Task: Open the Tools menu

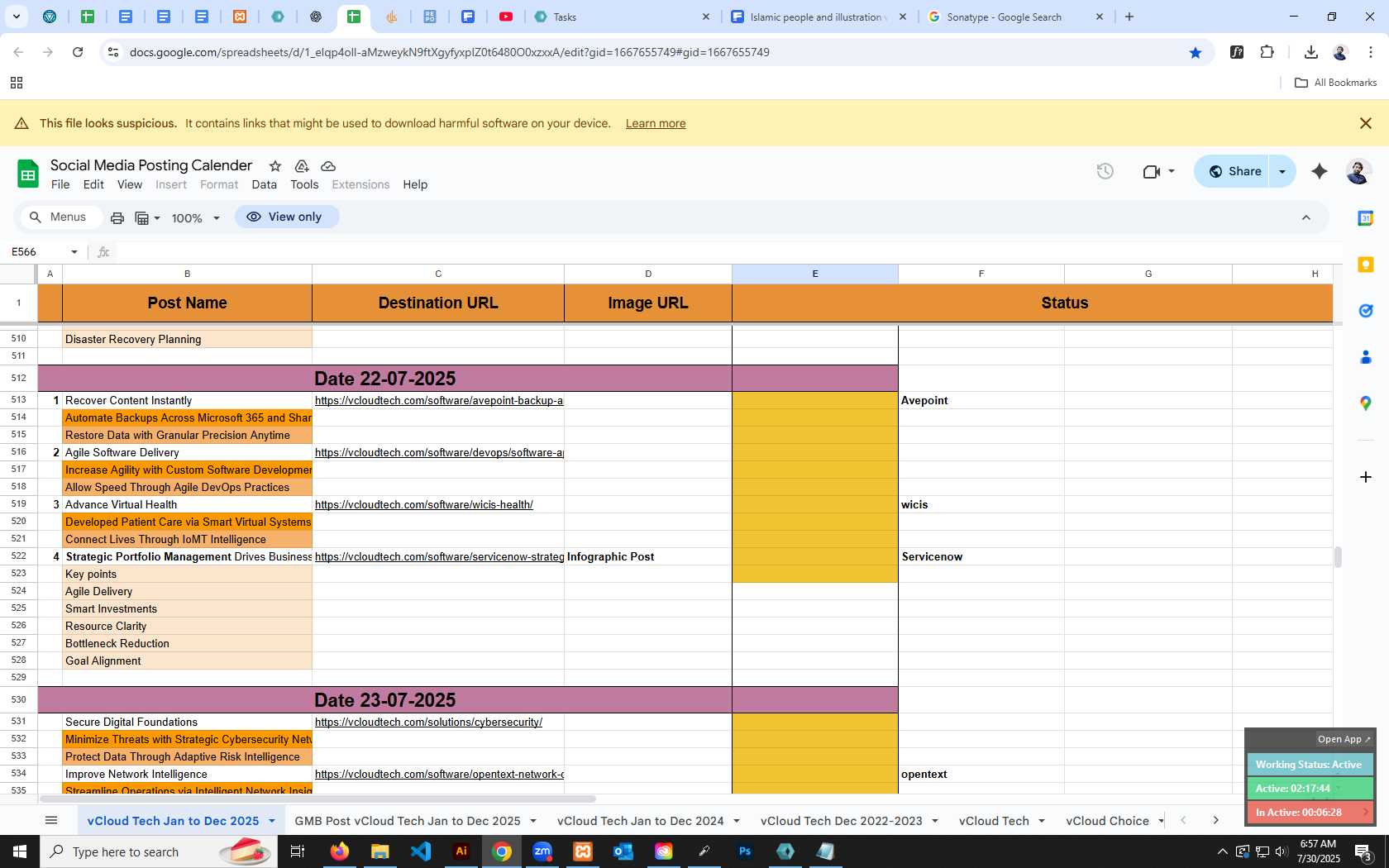Action: point(304,184)
